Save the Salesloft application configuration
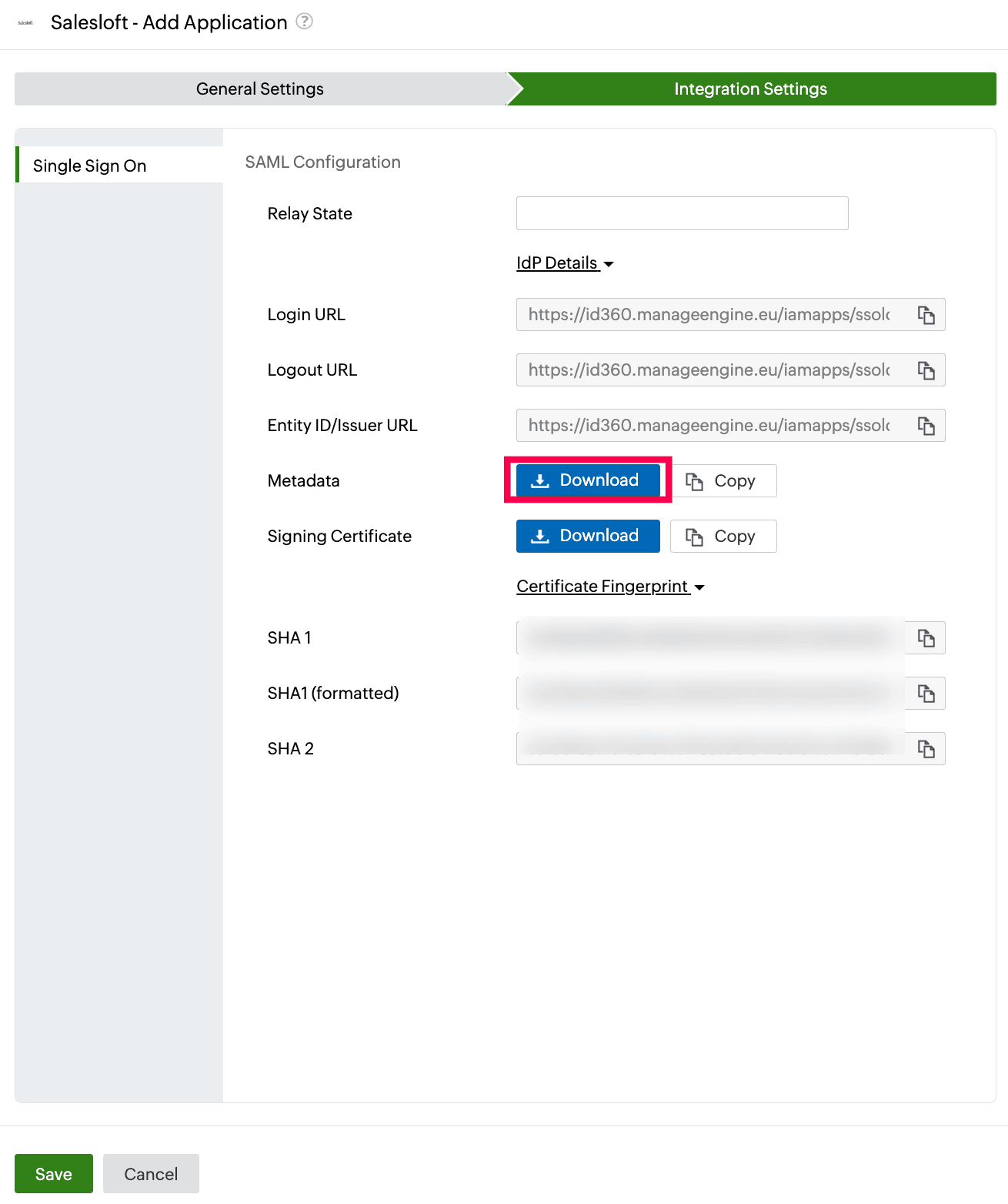This screenshot has width=1008, height=1204. (x=53, y=1173)
